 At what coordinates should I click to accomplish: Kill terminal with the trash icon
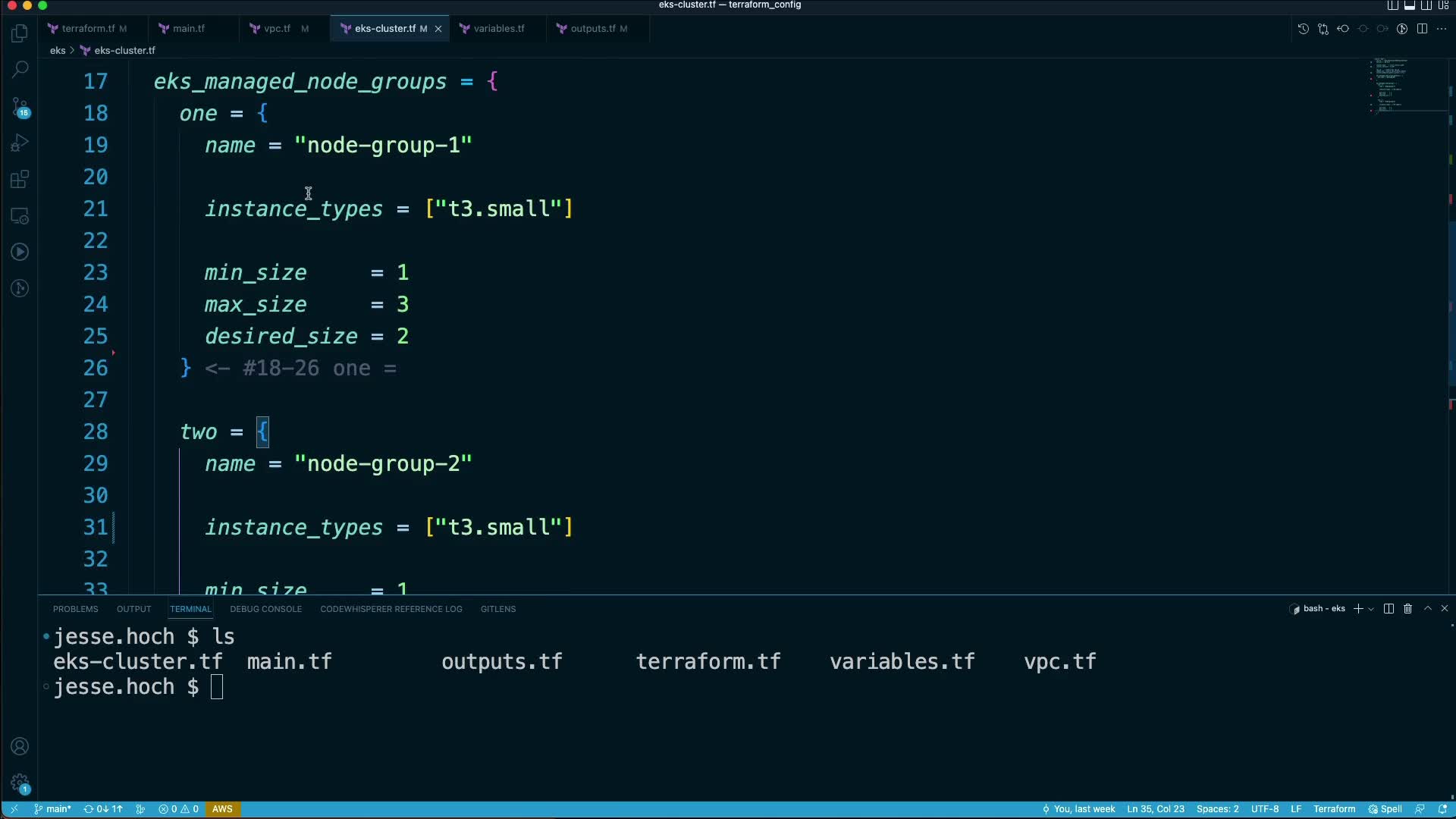pyautogui.click(x=1407, y=609)
